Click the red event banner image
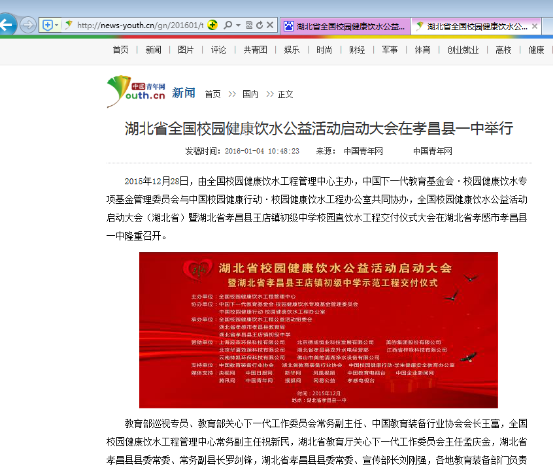554x474 pixels. [318, 330]
